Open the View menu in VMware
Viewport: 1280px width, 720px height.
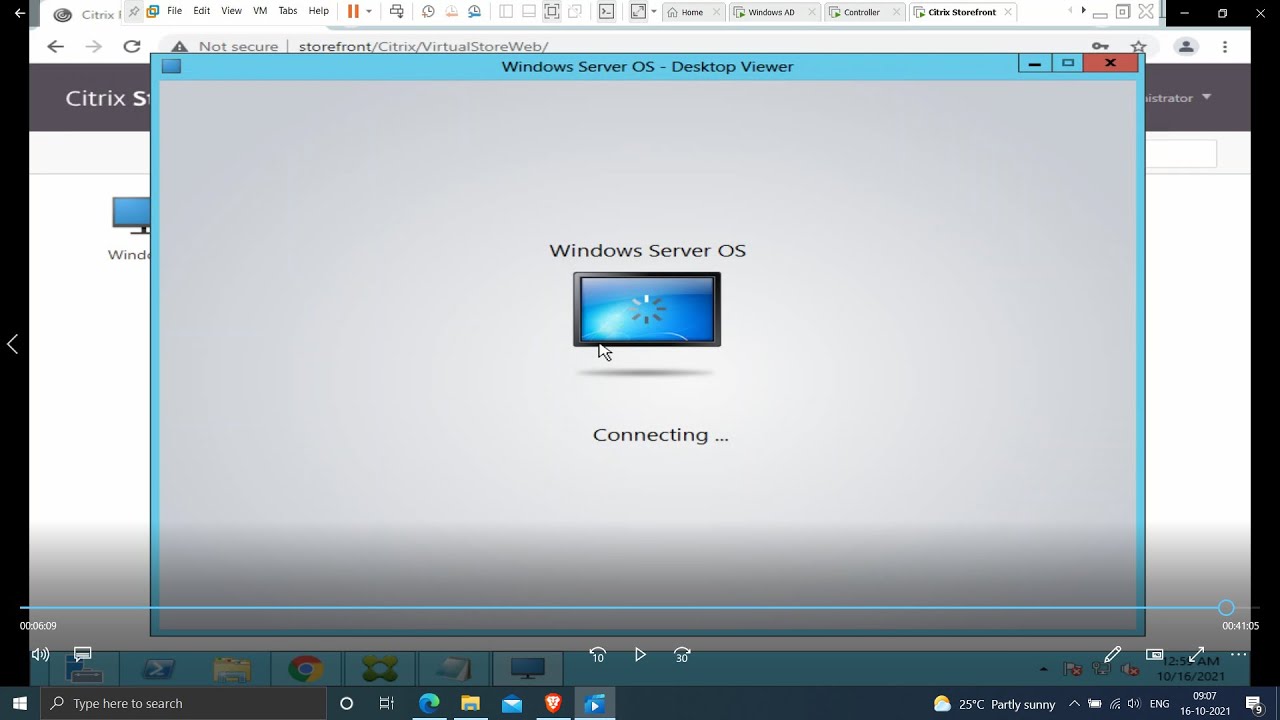(x=231, y=11)
